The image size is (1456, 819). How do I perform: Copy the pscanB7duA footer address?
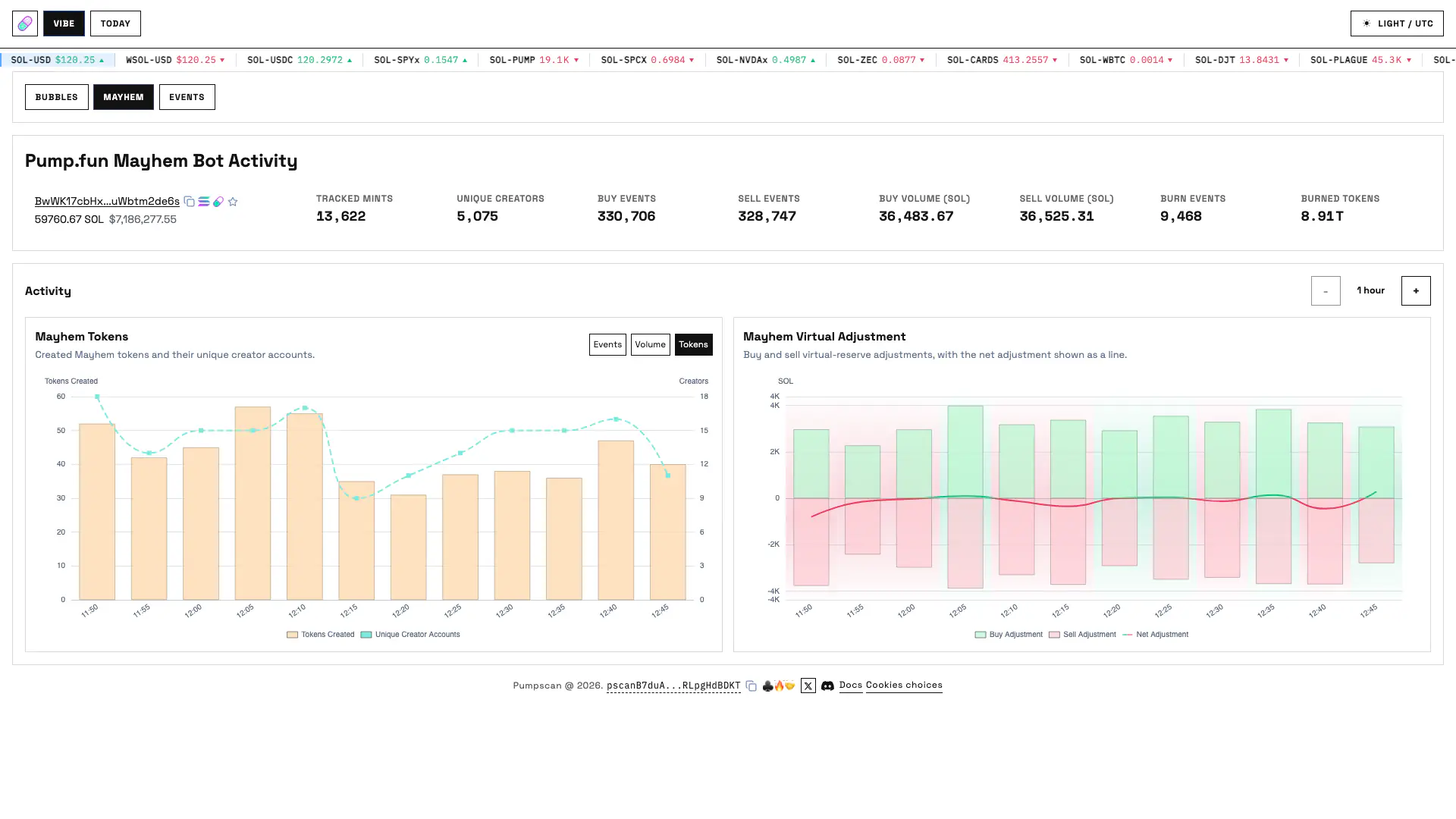coord(751,686)
